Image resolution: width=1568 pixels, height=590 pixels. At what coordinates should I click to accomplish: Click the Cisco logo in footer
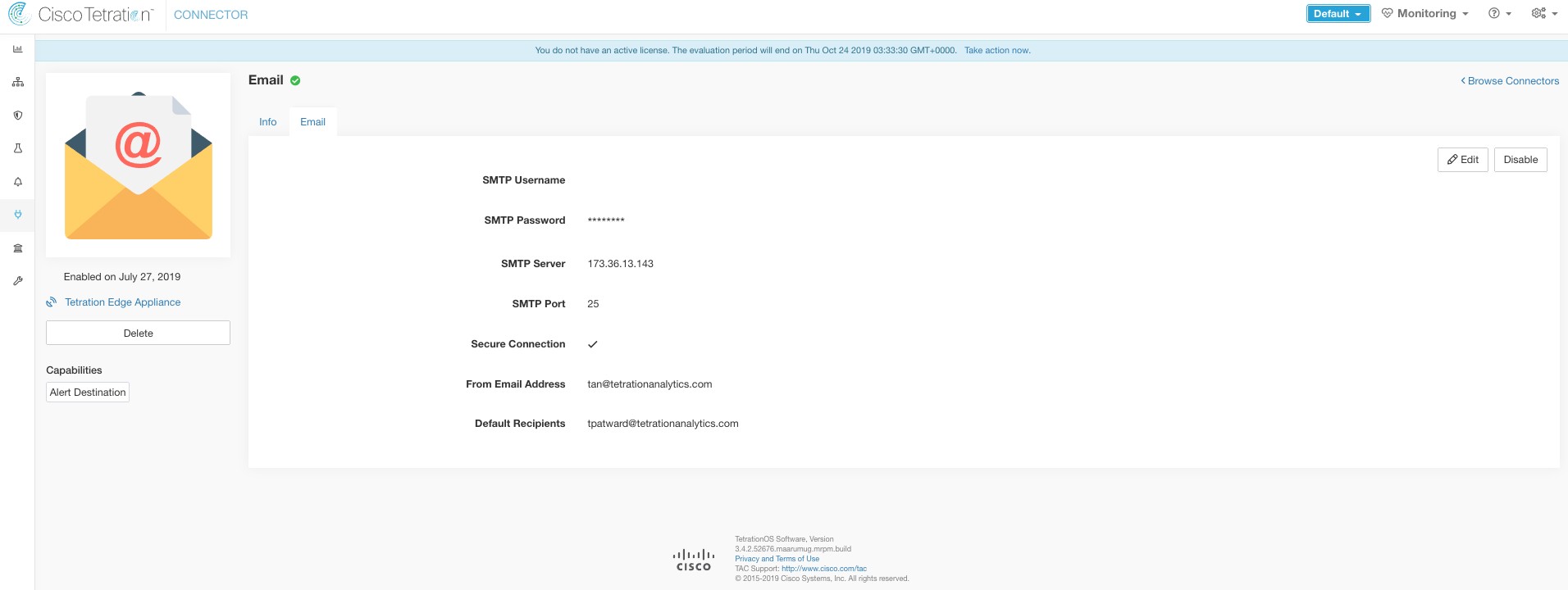[694, 560]
